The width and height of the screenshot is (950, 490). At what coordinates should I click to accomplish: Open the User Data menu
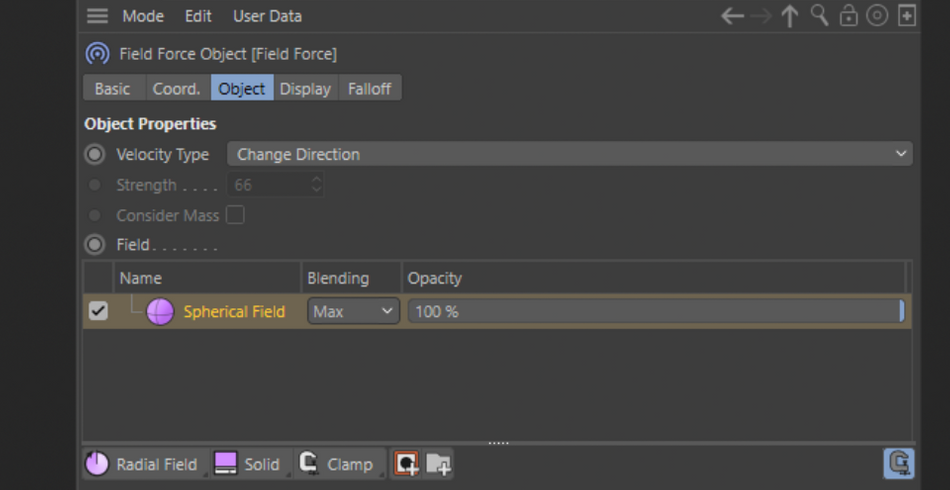click(x=267, y=16)
